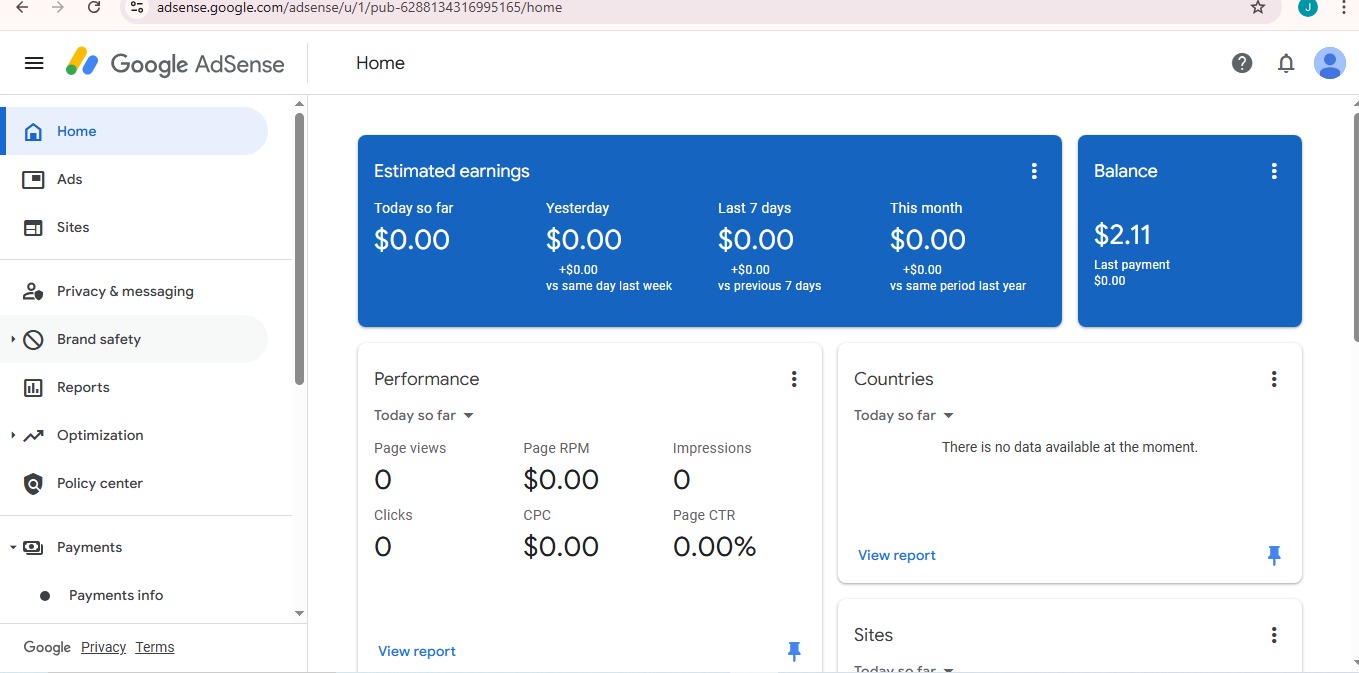Click the Page CTR 0.00% value
This screenshot has width=1359, height=673.
pyautogui.click(x=714, y=547)
